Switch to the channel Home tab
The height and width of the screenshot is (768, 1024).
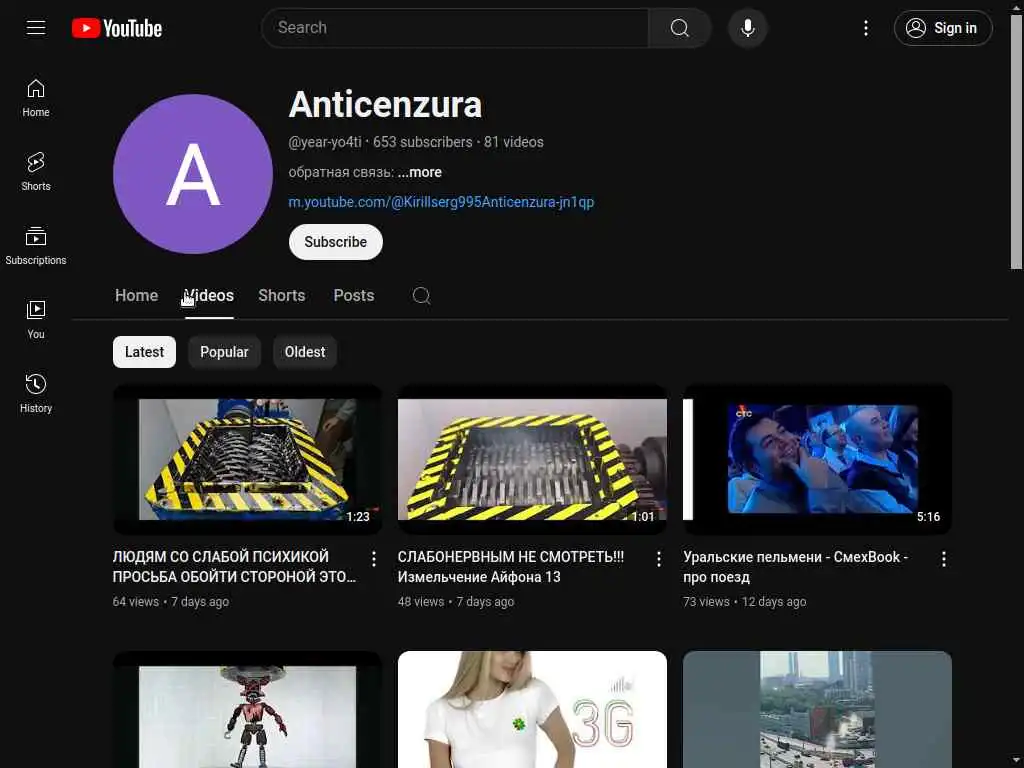(136, 296)
